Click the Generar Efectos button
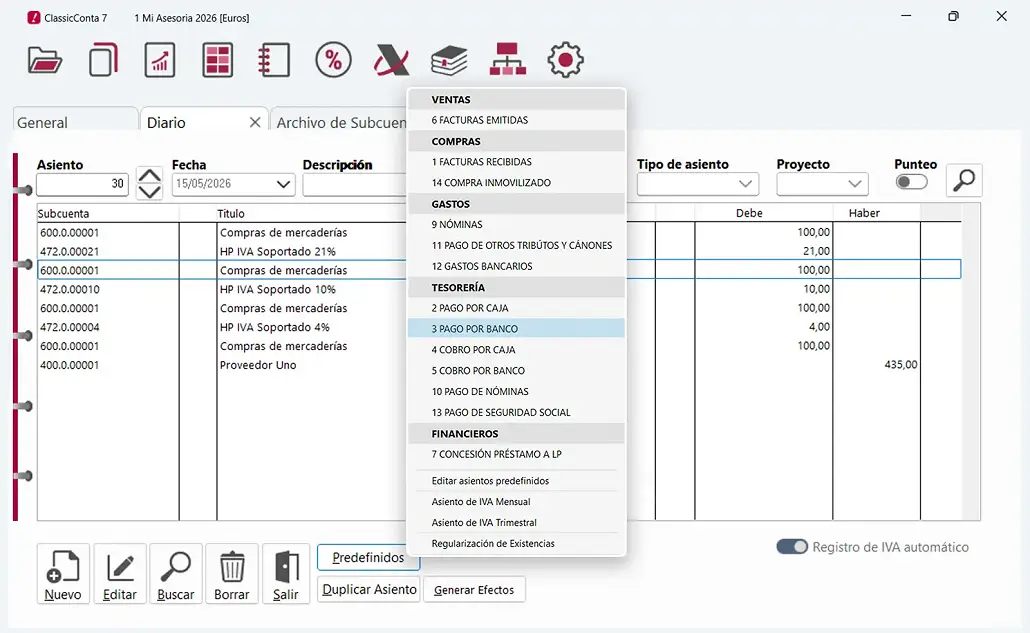The height and width of the screenshot is (633, 1030). pos(474,590)
